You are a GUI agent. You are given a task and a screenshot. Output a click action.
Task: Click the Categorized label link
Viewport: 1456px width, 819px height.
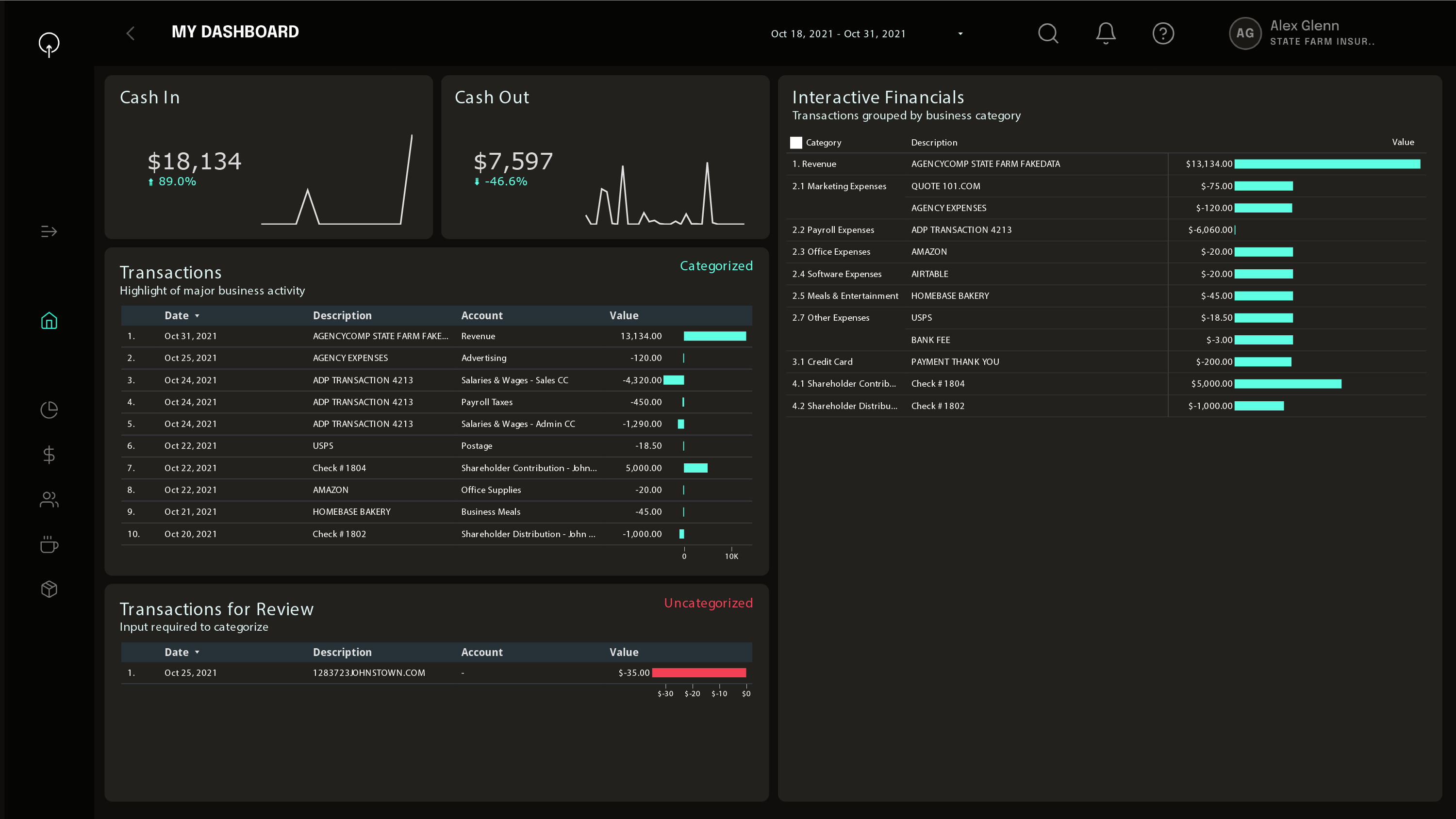point(715,266)
